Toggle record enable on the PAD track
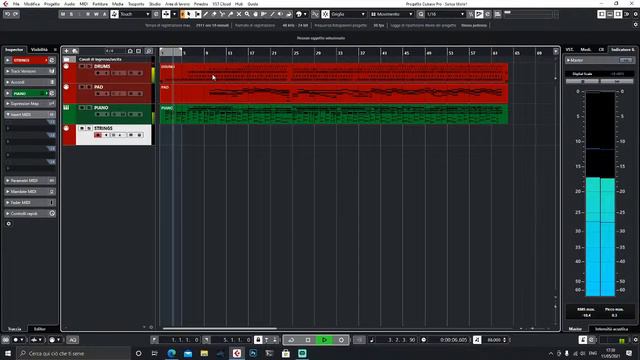This screenshot has width=640, height=360. (98, 94)
